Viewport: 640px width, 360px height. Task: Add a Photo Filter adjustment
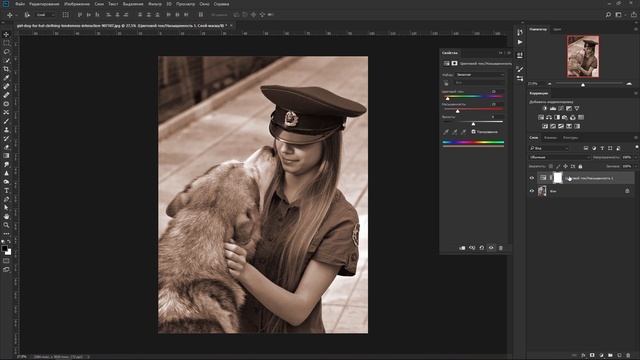pyautogui.click(x=565, y=118)
